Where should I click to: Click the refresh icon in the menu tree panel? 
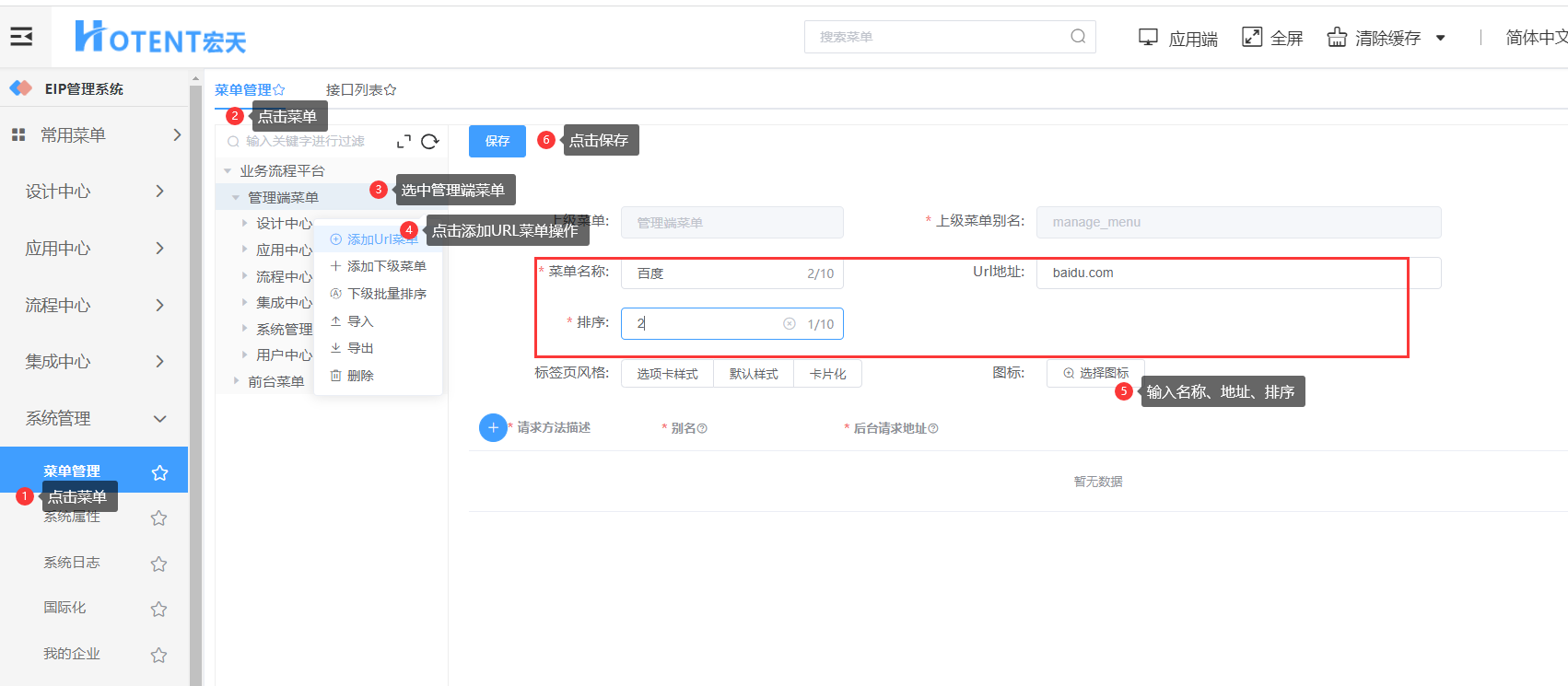click(429, 142)
